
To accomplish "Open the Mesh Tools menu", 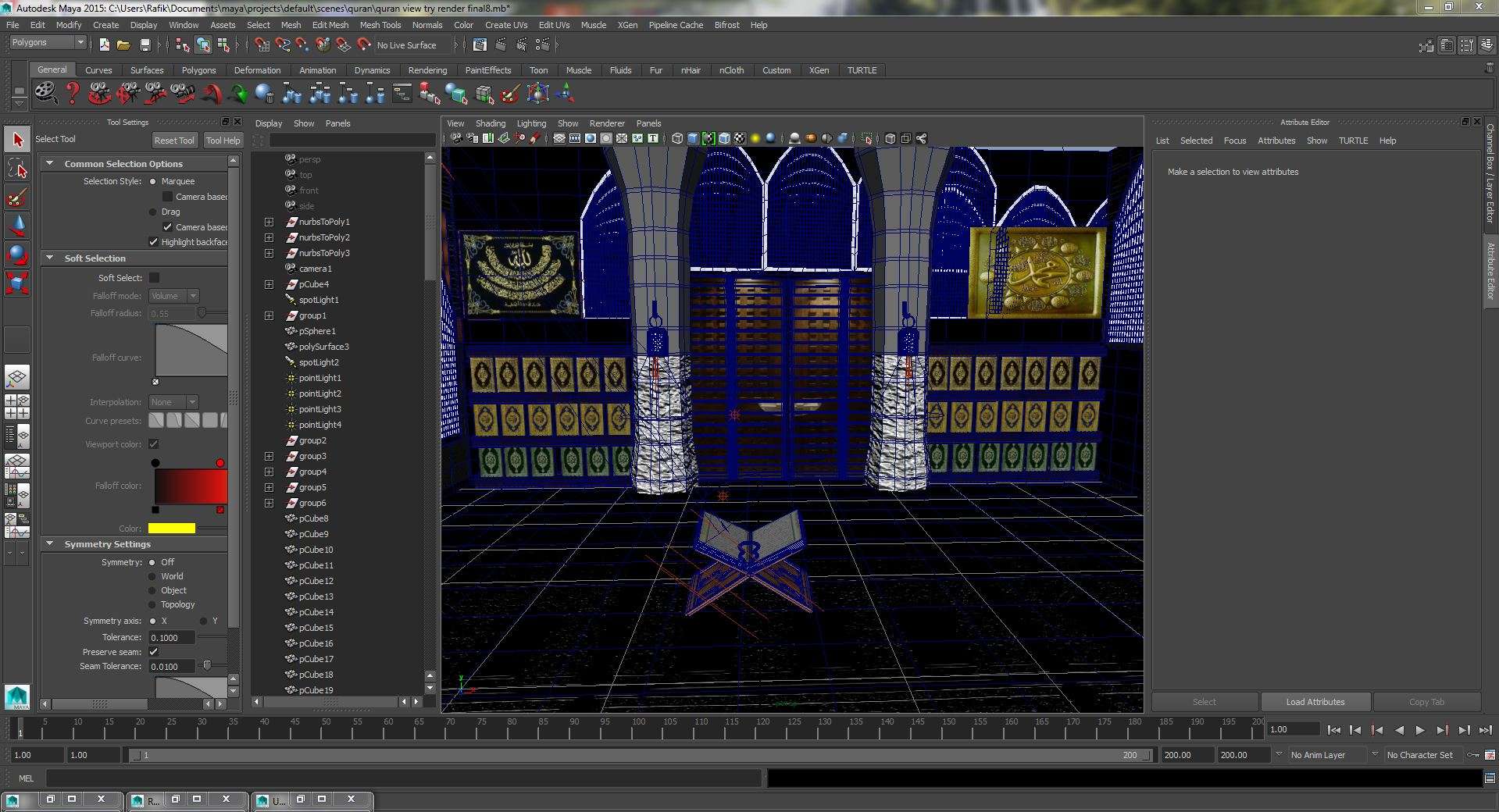I will pyautogui.click(x=380, y=25).
